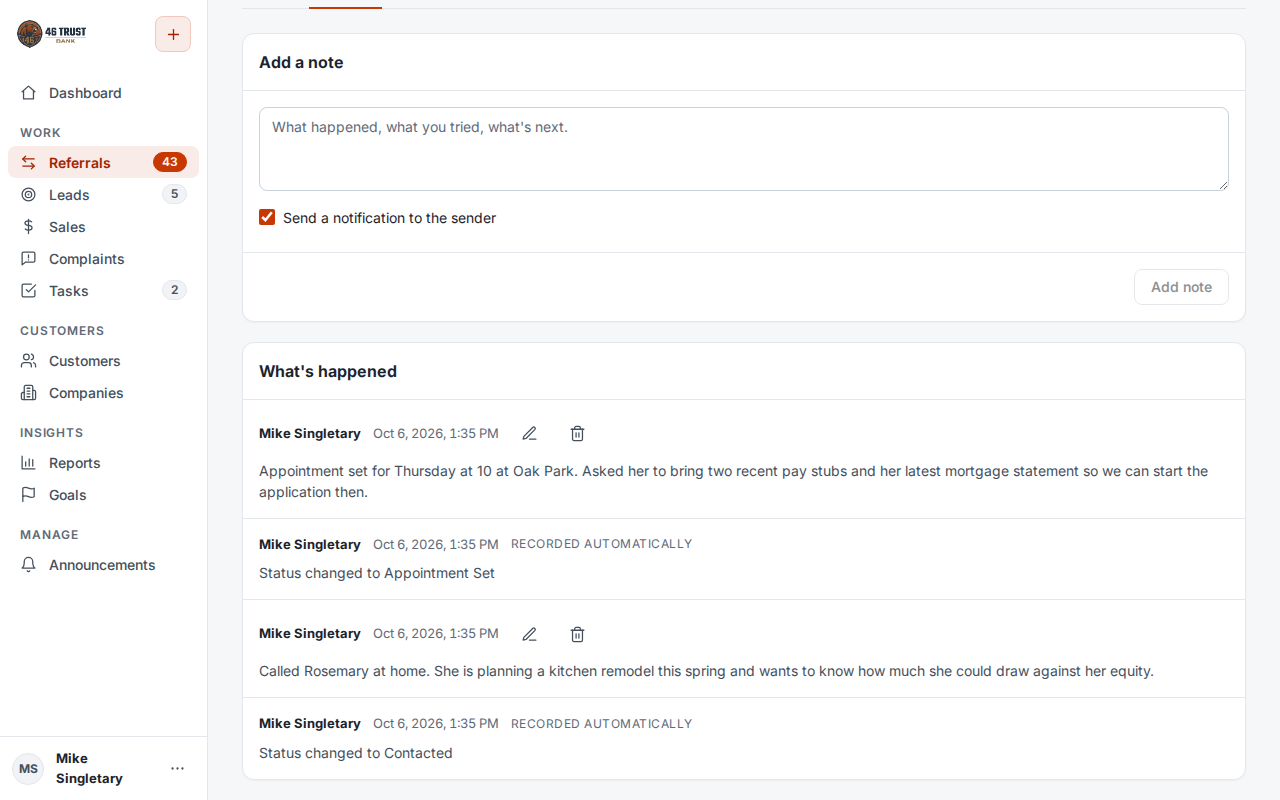1280x800 pixels.
Task: Click the Announcements bell icon
Action: pyautogui.click(x=29, y=565)
